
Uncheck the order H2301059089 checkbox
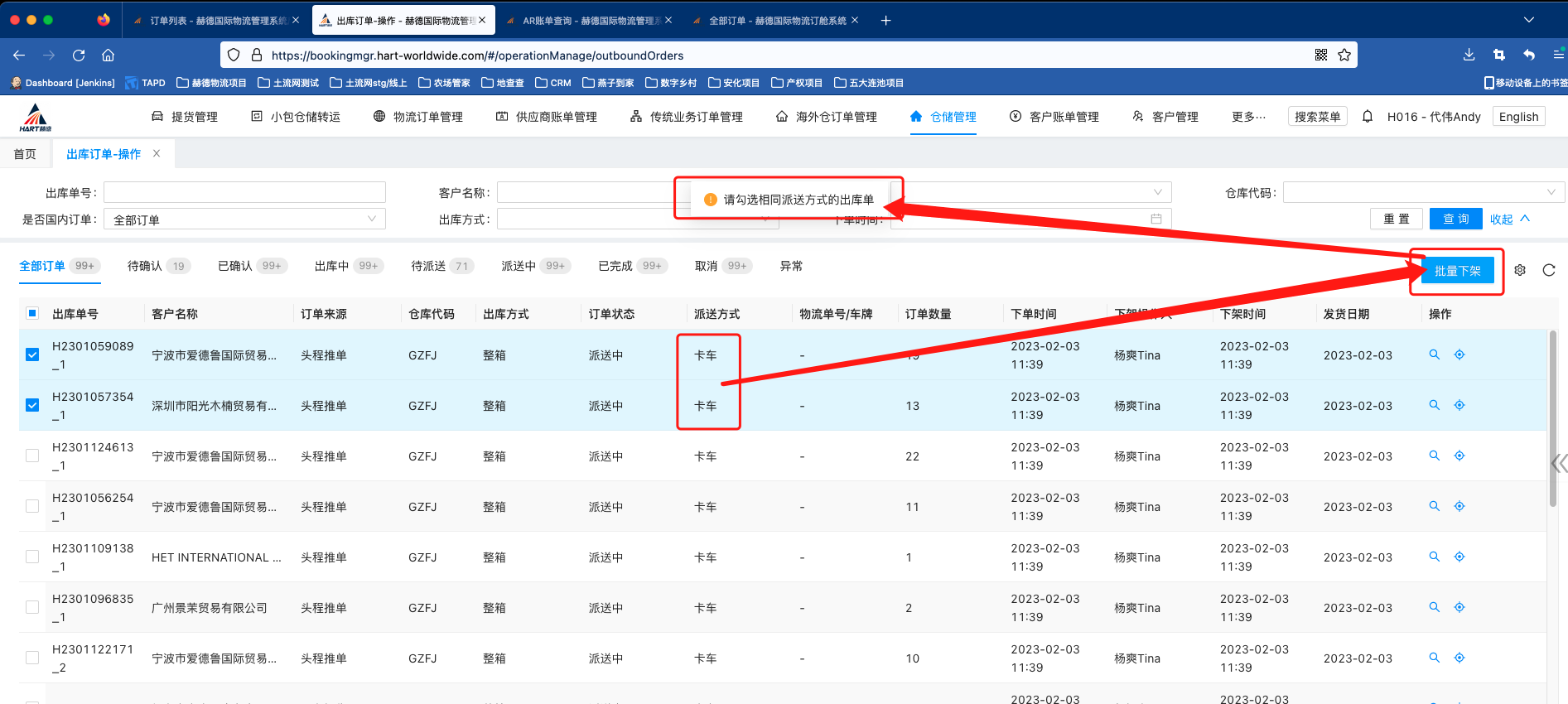click(x=32, y=354)
